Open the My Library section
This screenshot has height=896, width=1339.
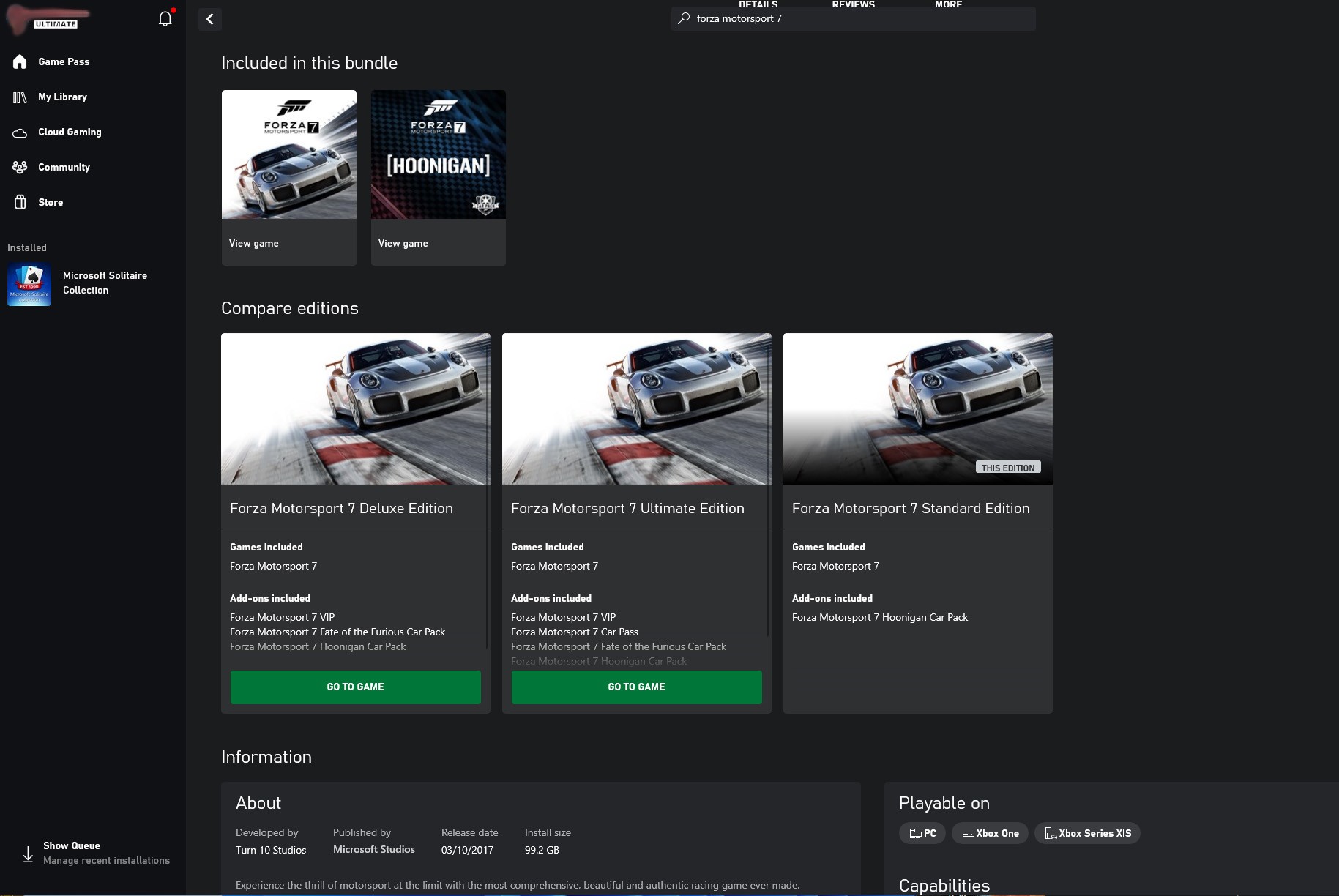pyautogui.click(x=62, y=97)
